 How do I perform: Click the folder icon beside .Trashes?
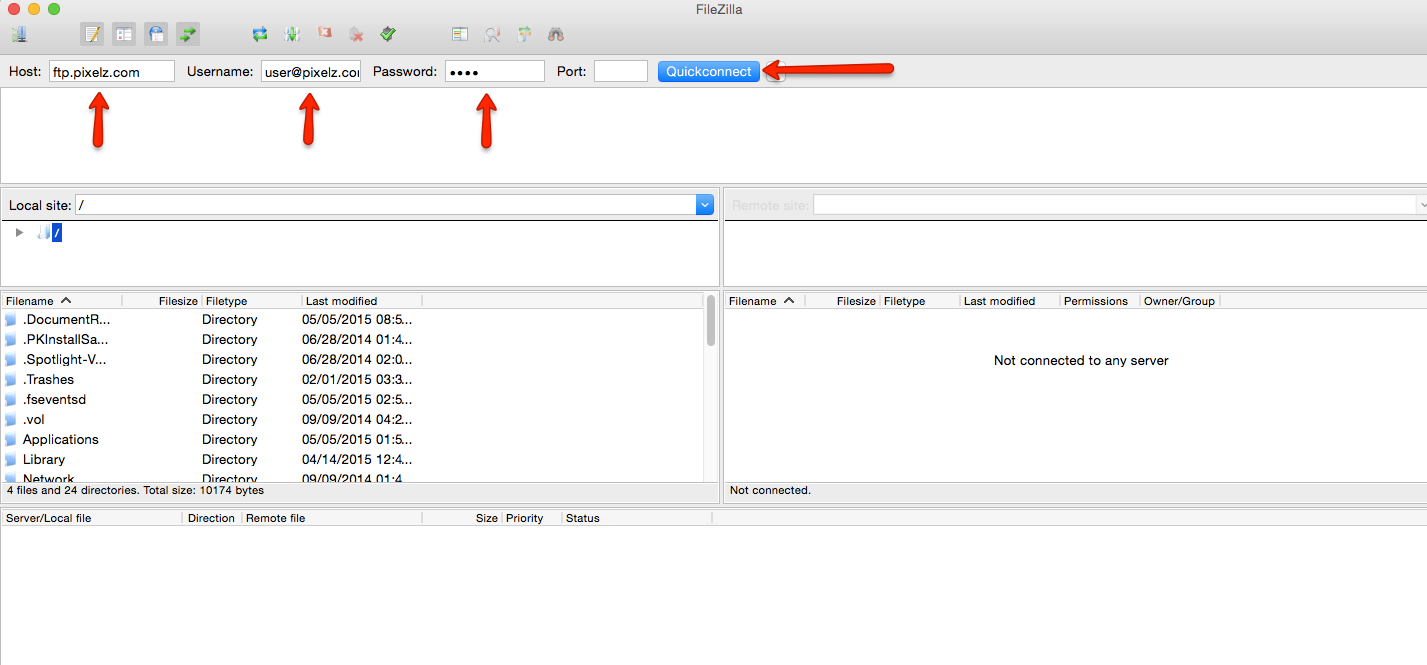pos(11,380)
